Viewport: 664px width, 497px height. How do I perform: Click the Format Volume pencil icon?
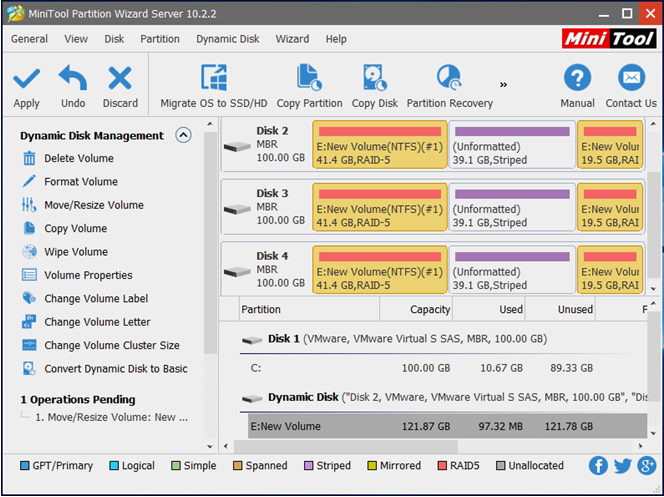click(x=29, y=182)
